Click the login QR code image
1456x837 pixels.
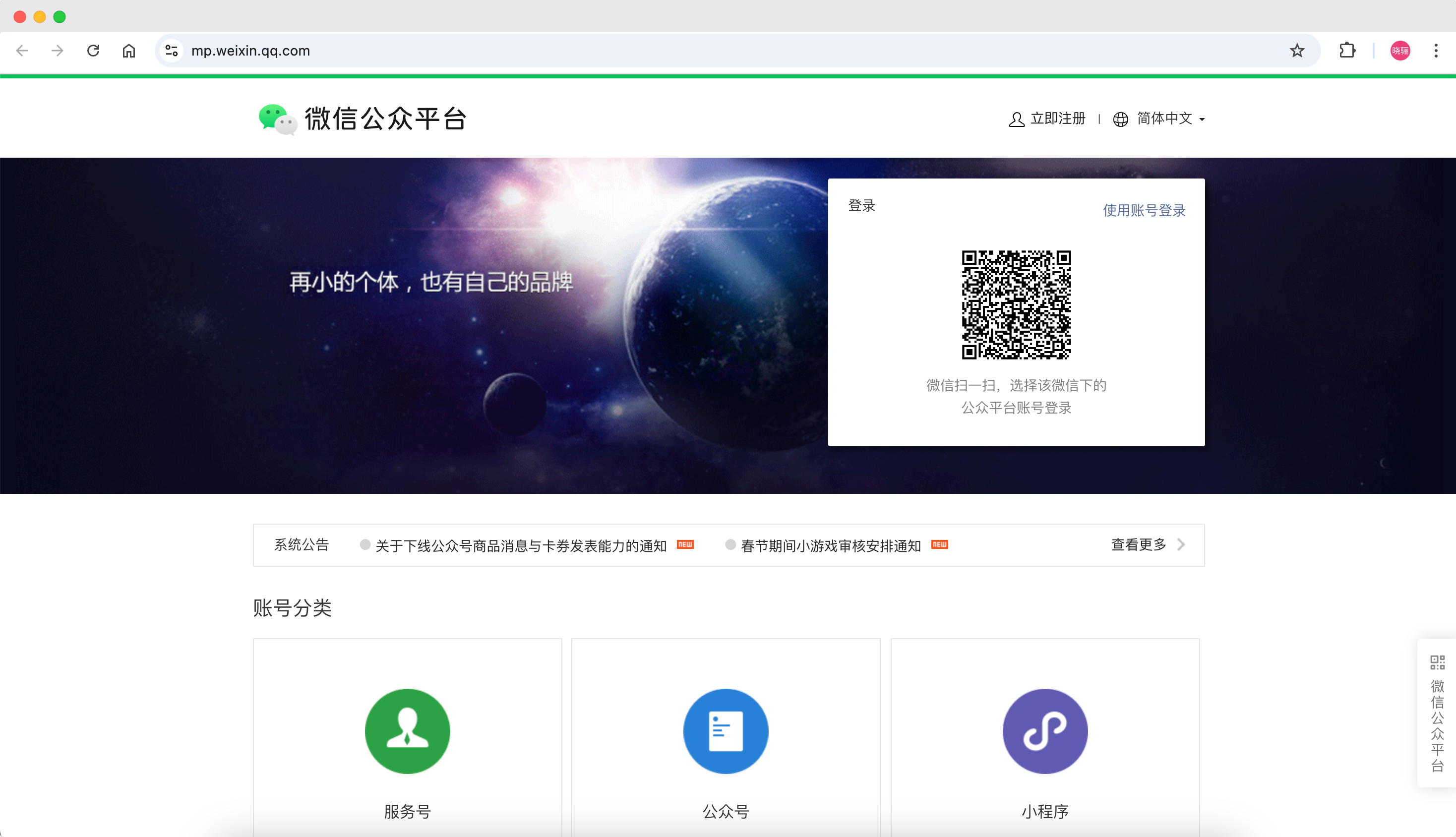coord(1016,304)
